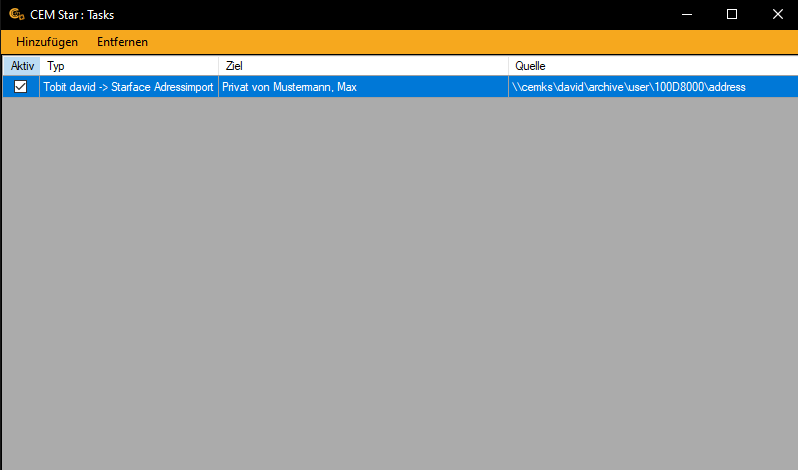Select the Tobit david -> Starface Adressimport cell
The width and height of the screenshot is (798, 470).
[128, 87]
